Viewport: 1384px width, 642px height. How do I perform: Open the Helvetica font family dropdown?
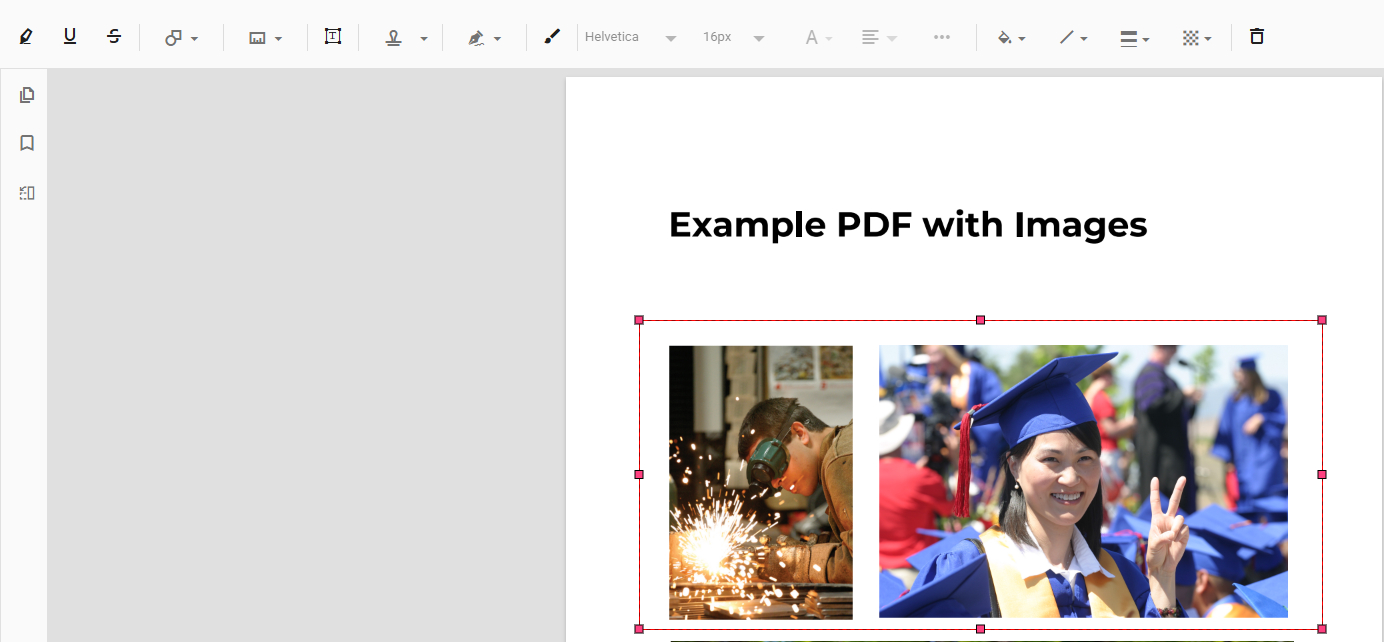click(630, 38)
